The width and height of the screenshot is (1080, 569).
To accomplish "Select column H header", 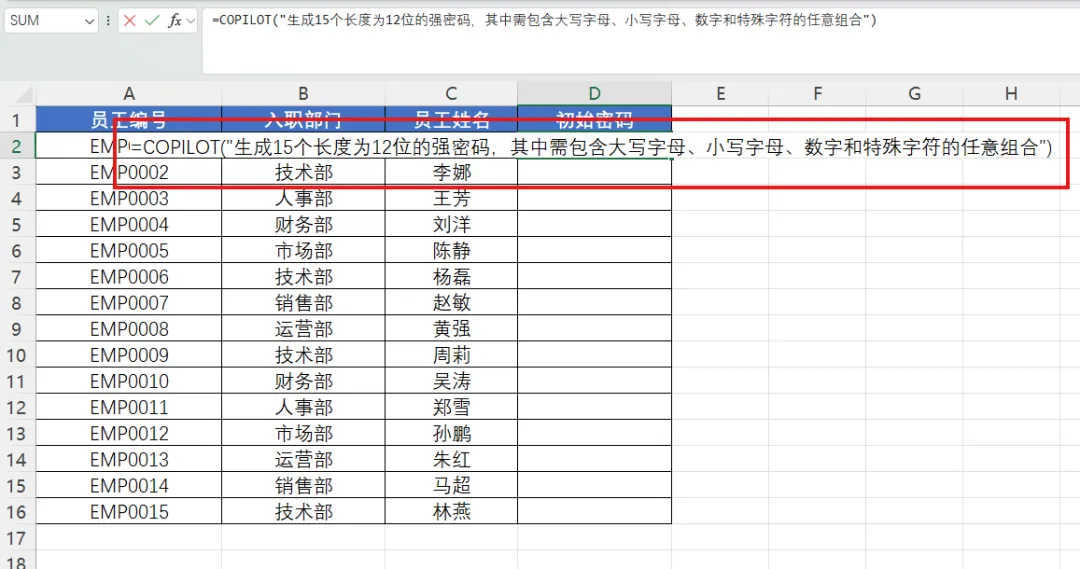I will [1011, 94].
